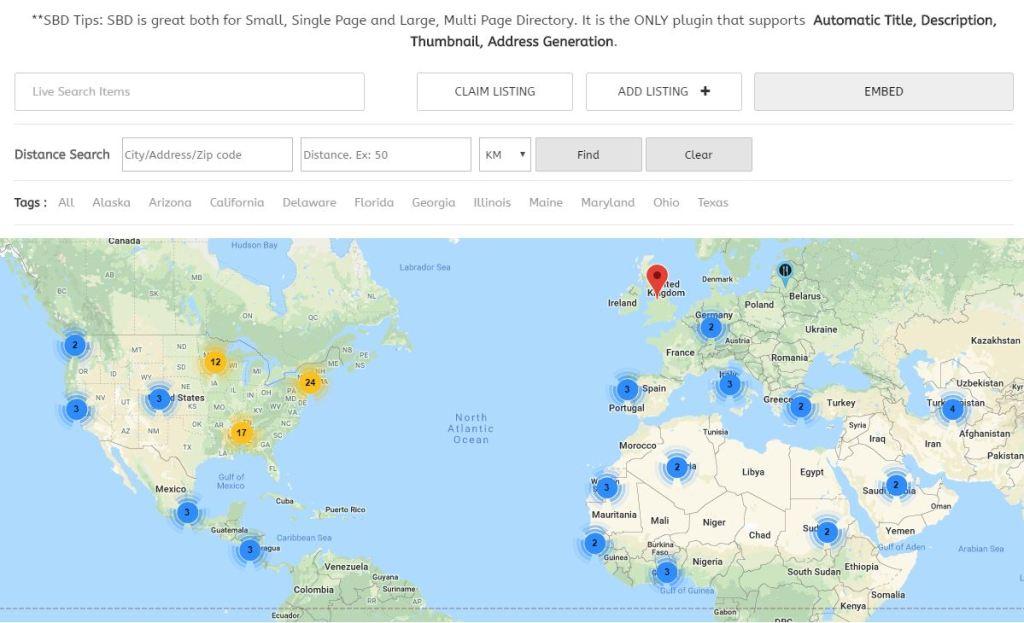Expand the cluster of 2 near Oregon coast

point(75,345)
